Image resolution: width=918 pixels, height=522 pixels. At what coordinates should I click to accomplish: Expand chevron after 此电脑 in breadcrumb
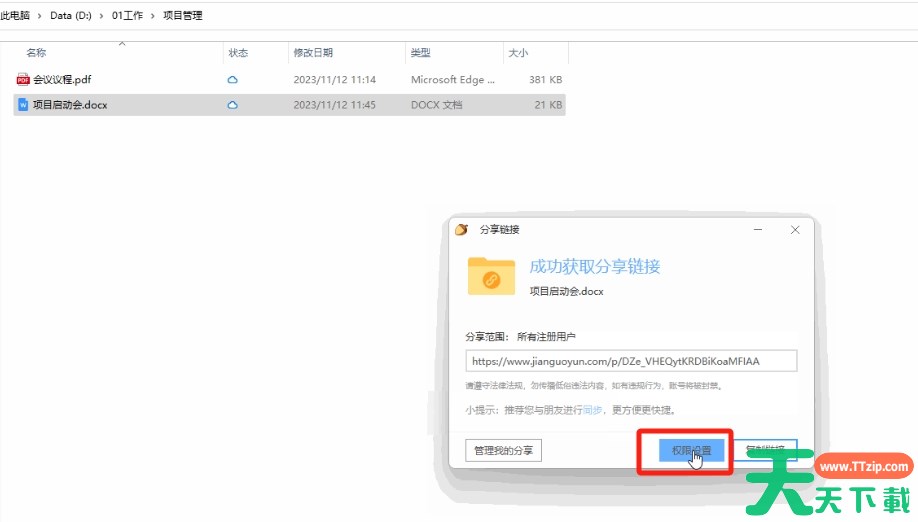coord(39,16)
